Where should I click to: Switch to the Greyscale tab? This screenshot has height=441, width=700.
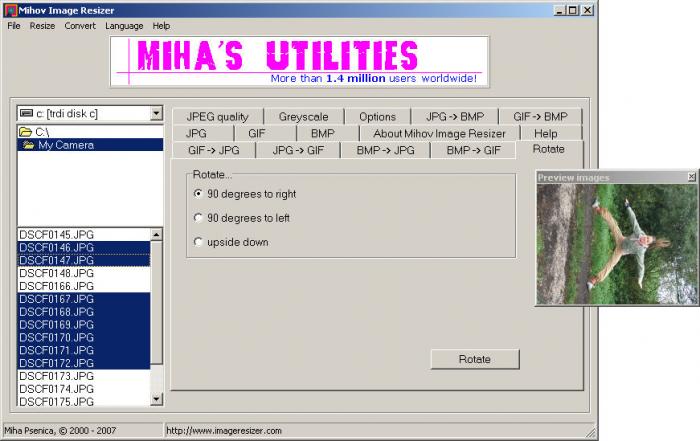coord(304,116)
